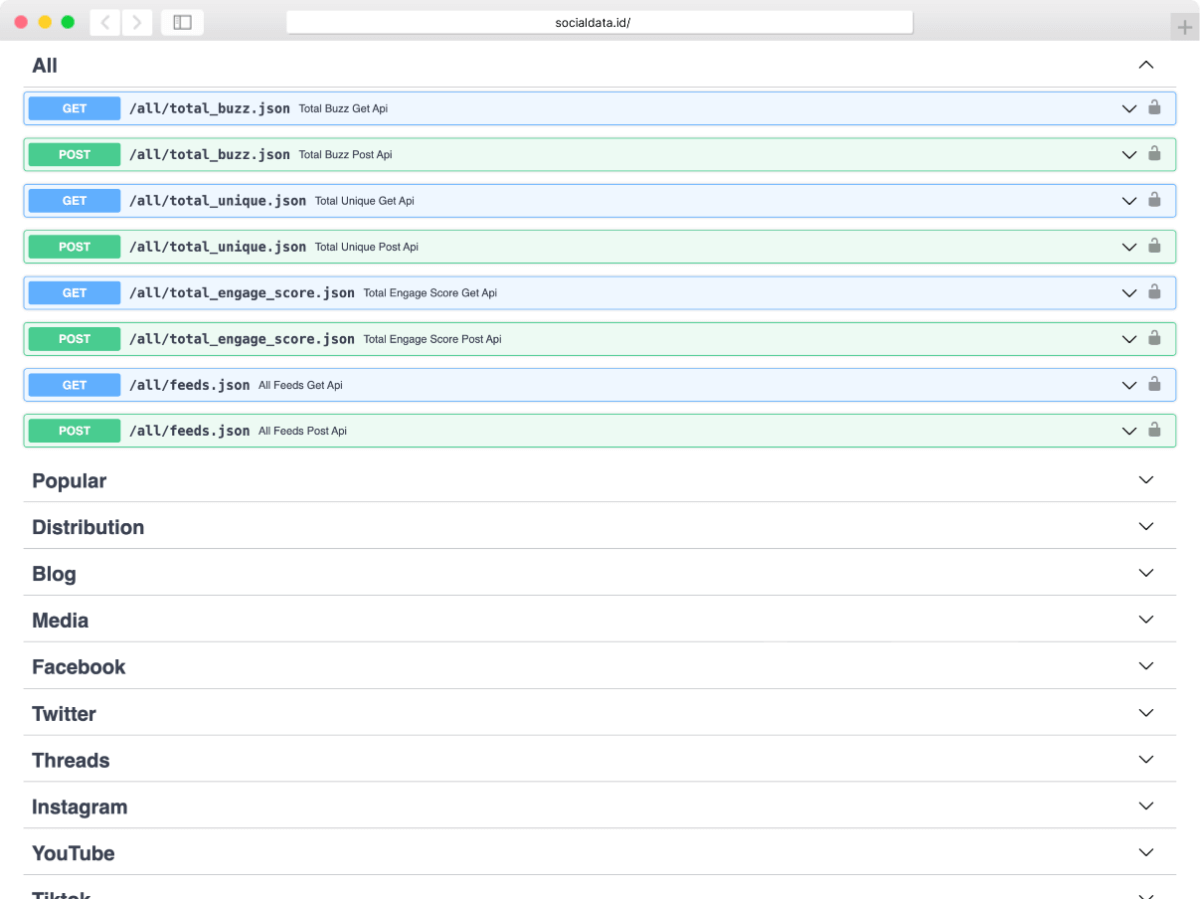The height and width of the screenshot is (899, 1200).
Task: Click lock icon on GET total_engage_score.json row
Action: [1154, 292]
